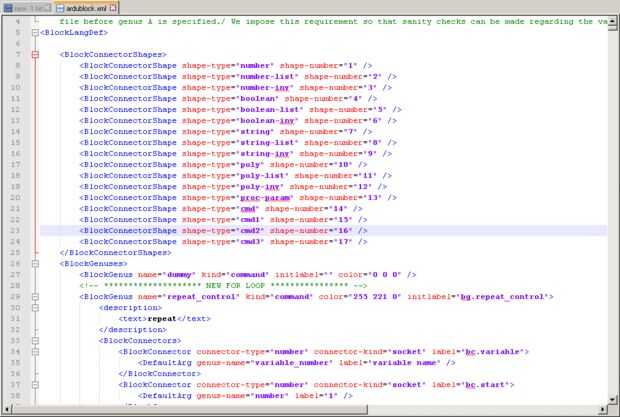
Task: Click the closing </BlockConnectorShapes> tag
Action: (x=115, y=253)
